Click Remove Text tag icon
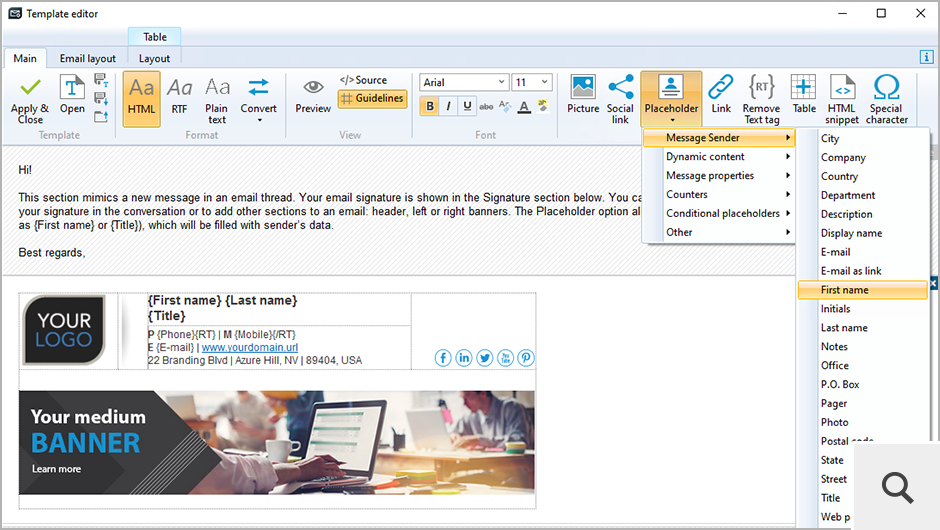Screen dimensions: 940x530 761,100
